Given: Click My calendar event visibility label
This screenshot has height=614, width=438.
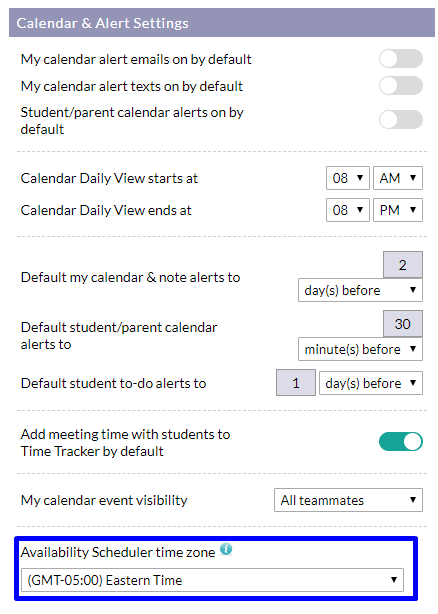Looking at the screenshot, I should tap(104, 500).
